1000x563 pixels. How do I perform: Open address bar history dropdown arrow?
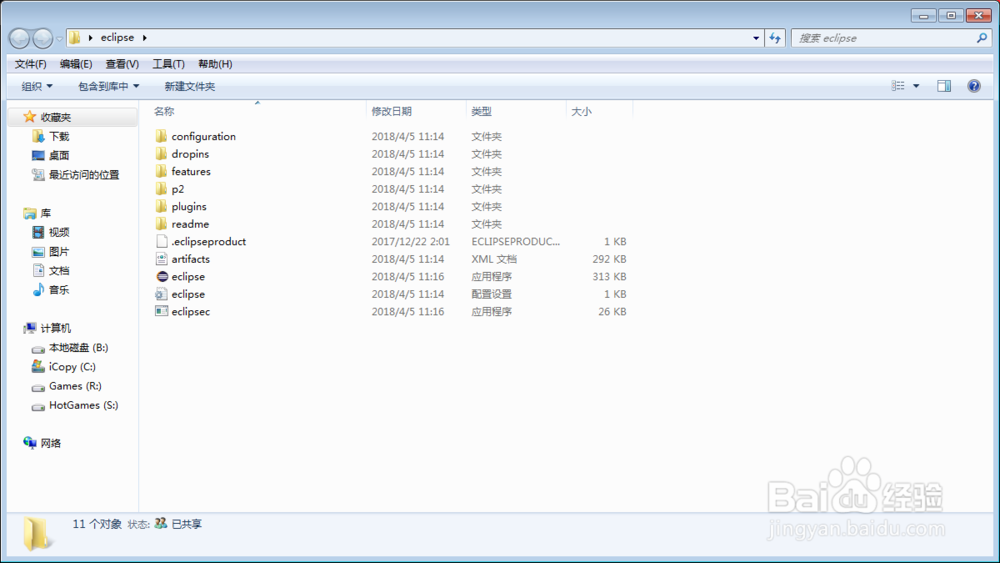[756, 38]
